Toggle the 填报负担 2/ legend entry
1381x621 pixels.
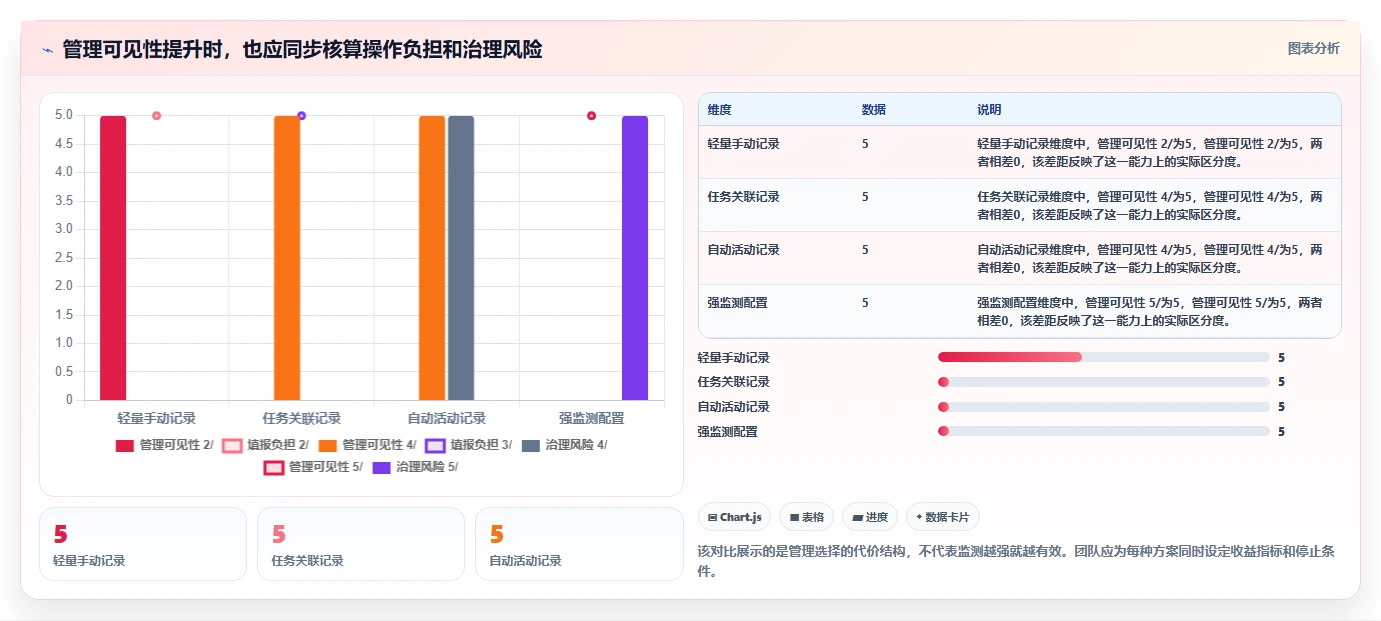(265, 445)
